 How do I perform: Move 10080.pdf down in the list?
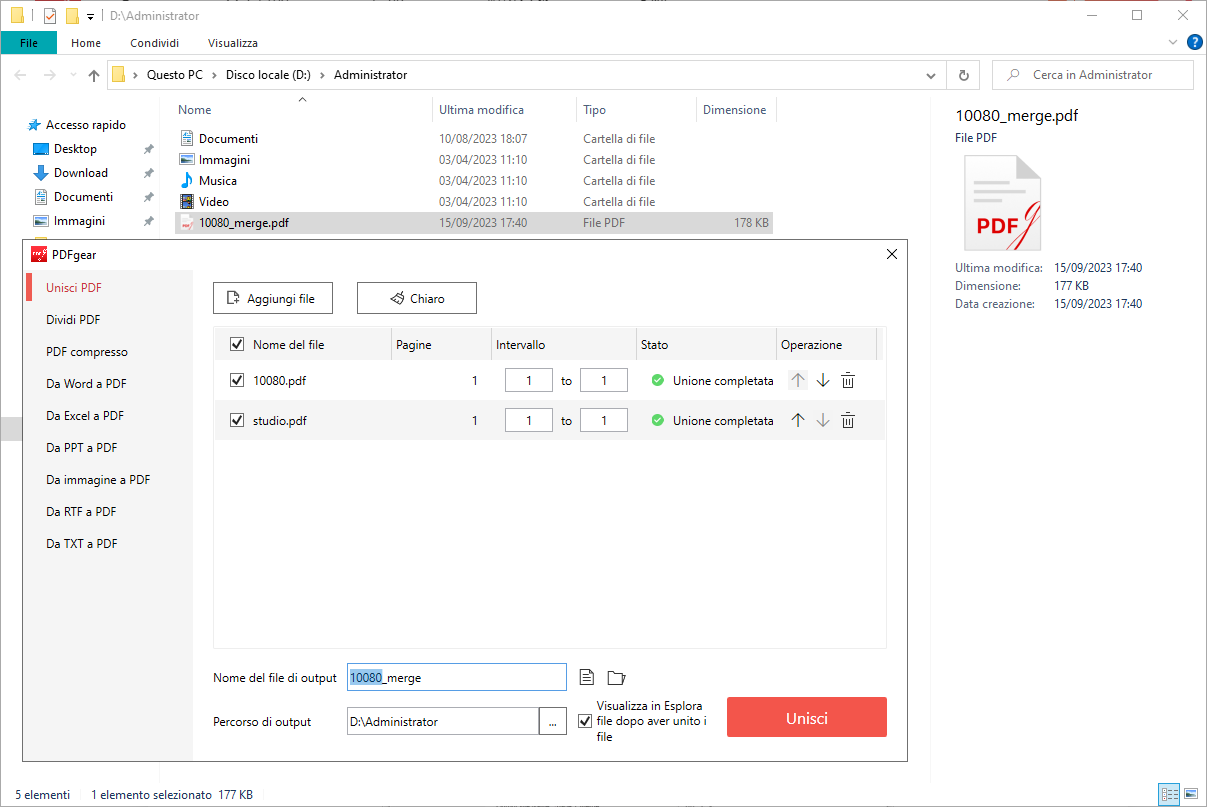click(x=823, y=380)
